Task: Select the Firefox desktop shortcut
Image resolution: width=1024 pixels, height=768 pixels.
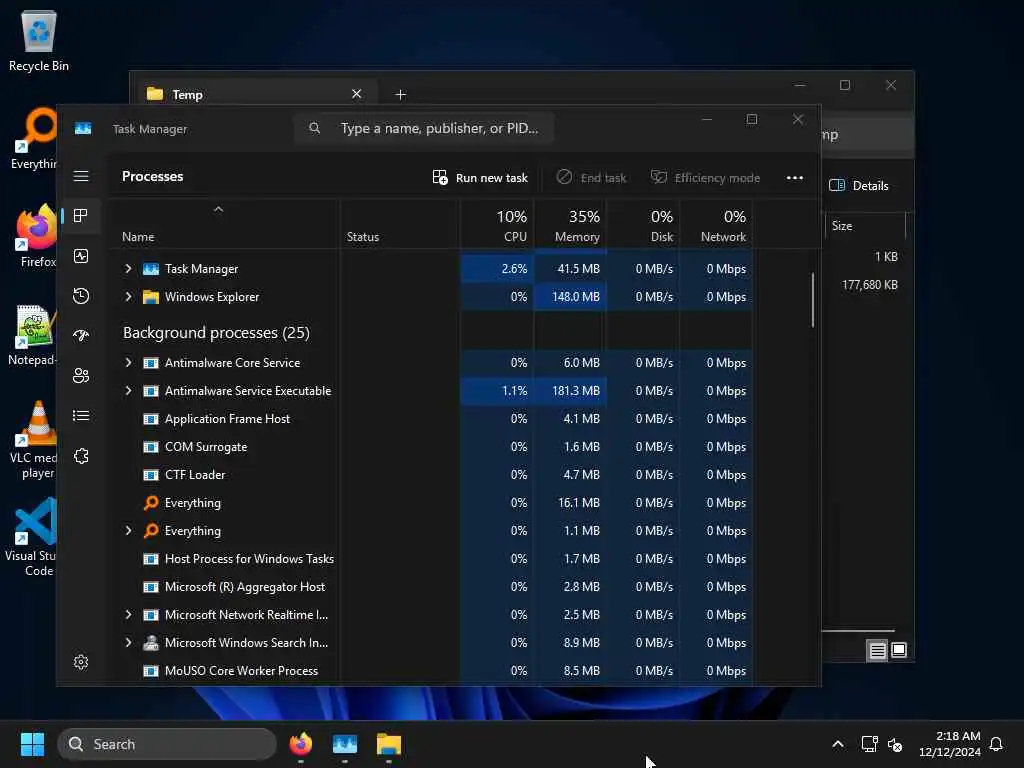Action: pyautogui.click(x=37, y=236)
